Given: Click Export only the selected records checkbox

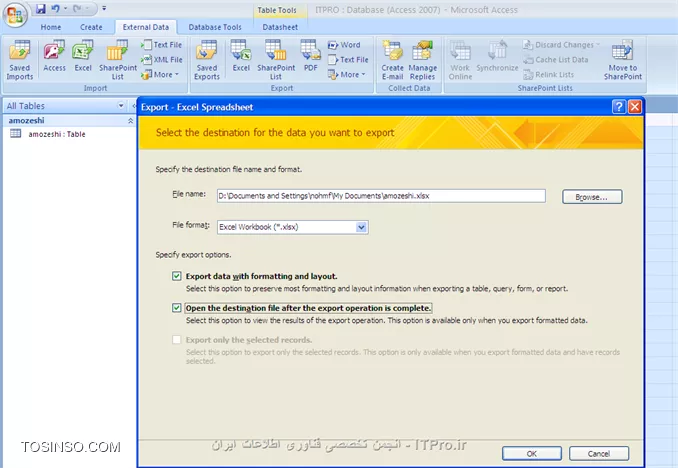Looking at the screenshot, I should tap(176, 340).
